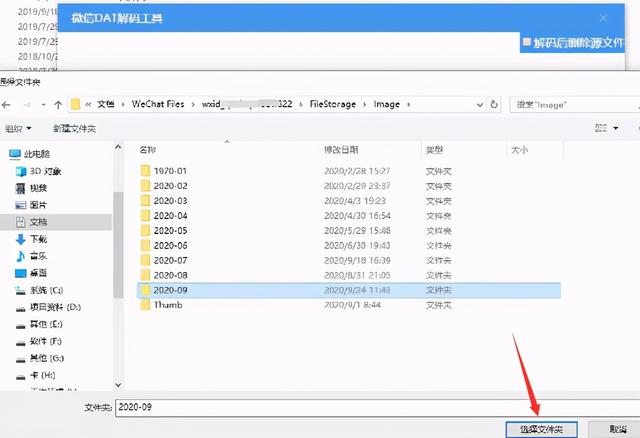Select the 卡 (H:) drive

[x=36, y=375]
